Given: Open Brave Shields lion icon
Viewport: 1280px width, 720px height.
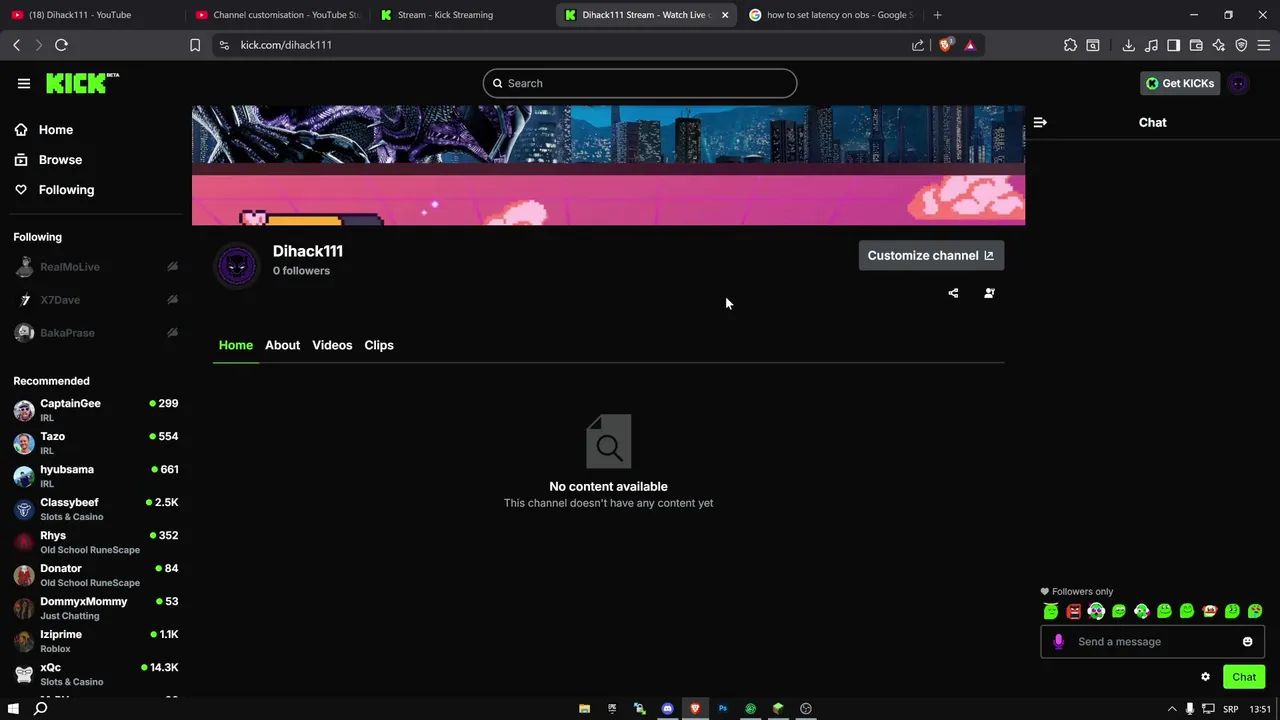Looking at the screenshot, I should 946,45.
